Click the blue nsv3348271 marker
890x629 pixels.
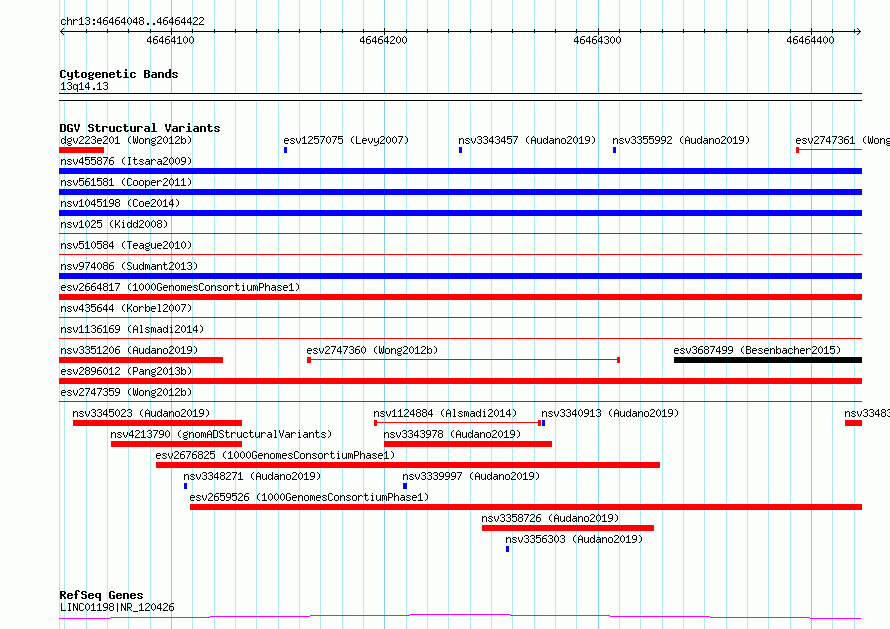(x=186, y=486)
